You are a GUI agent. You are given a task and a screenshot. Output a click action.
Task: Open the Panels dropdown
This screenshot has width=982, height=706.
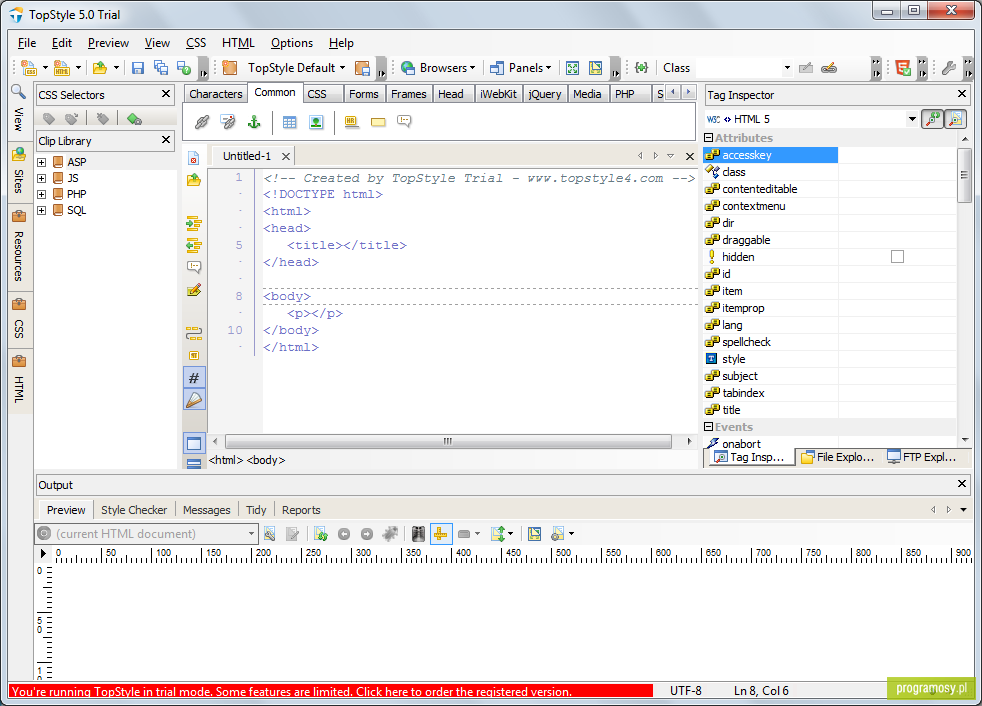[x=520, y=68]
